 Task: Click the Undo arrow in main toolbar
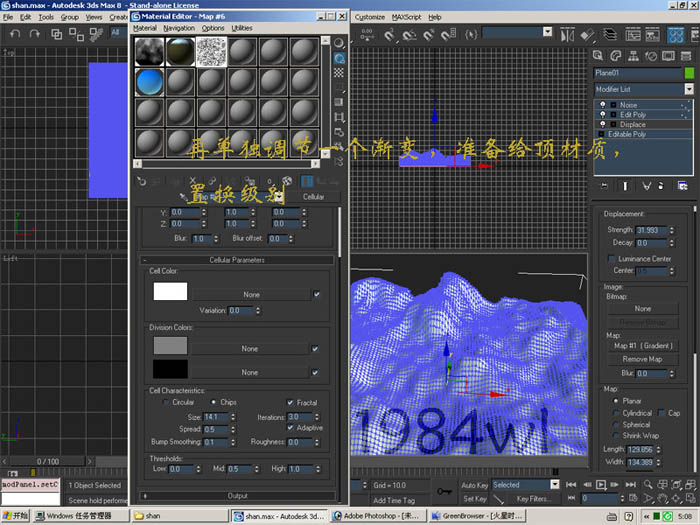(x=15, y=34)
